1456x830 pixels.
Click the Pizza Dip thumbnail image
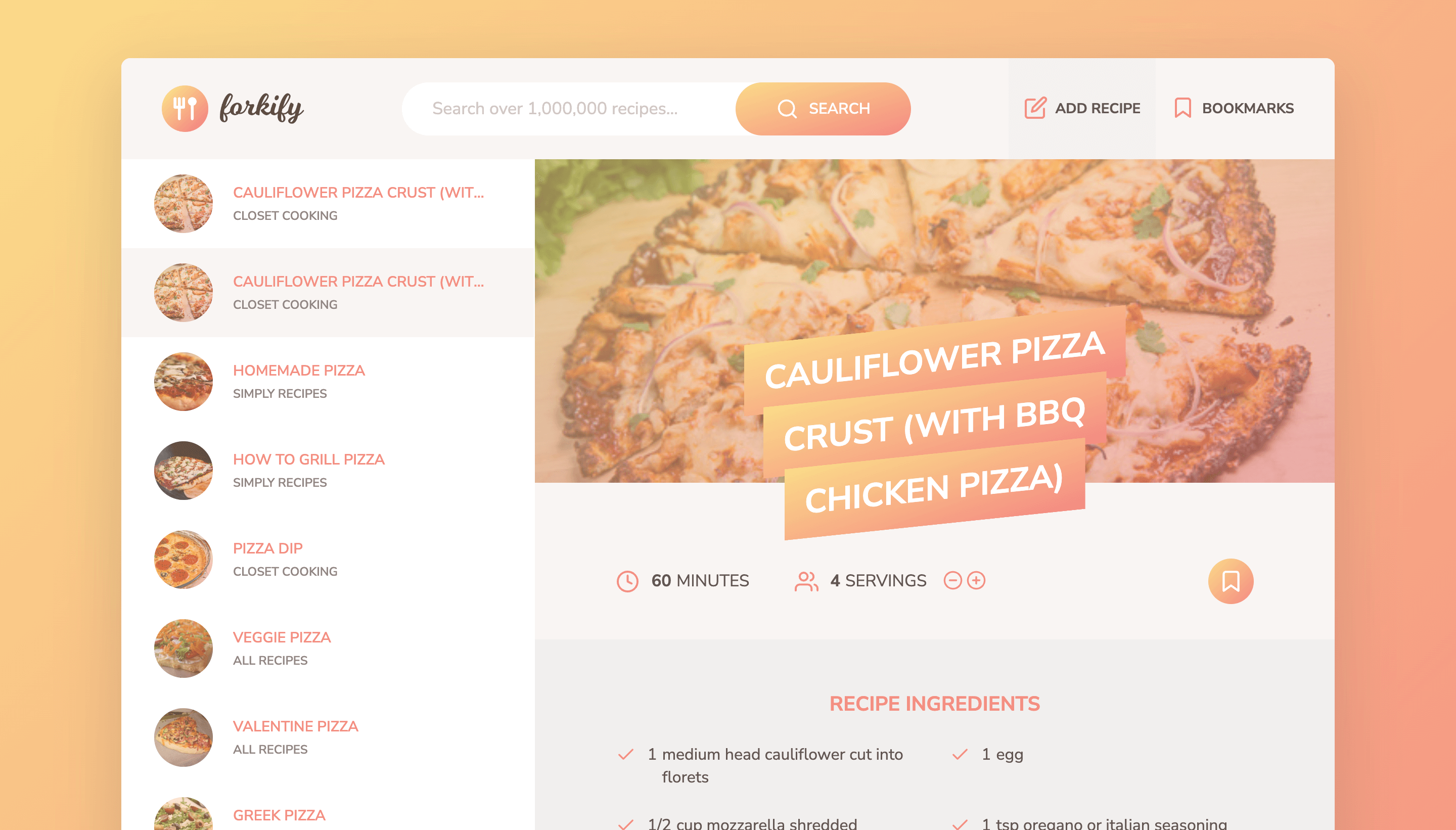click(184, 559)
